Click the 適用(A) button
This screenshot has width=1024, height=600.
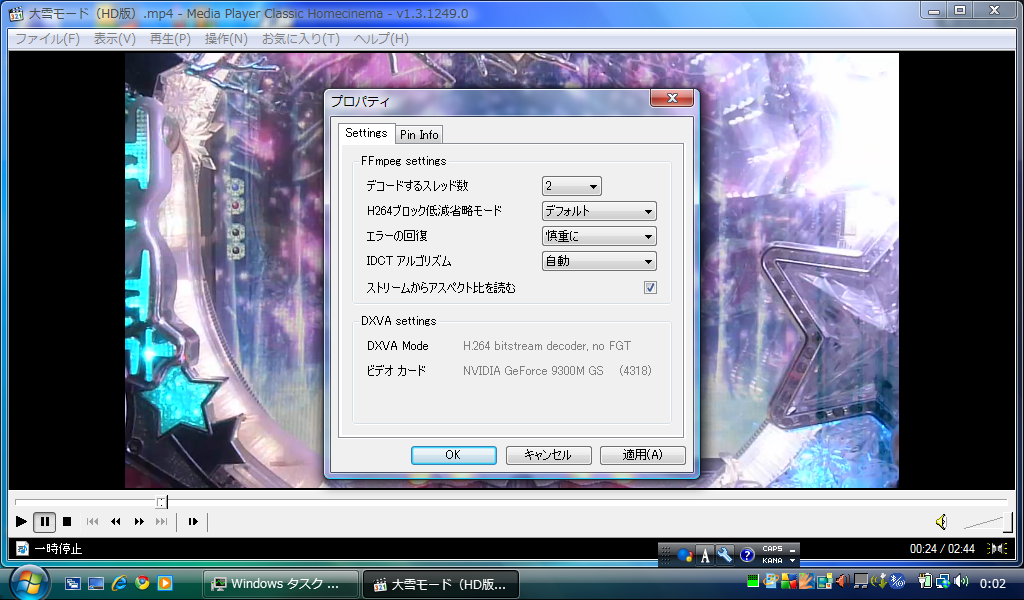pyautogui.click(x=643, y=455)
